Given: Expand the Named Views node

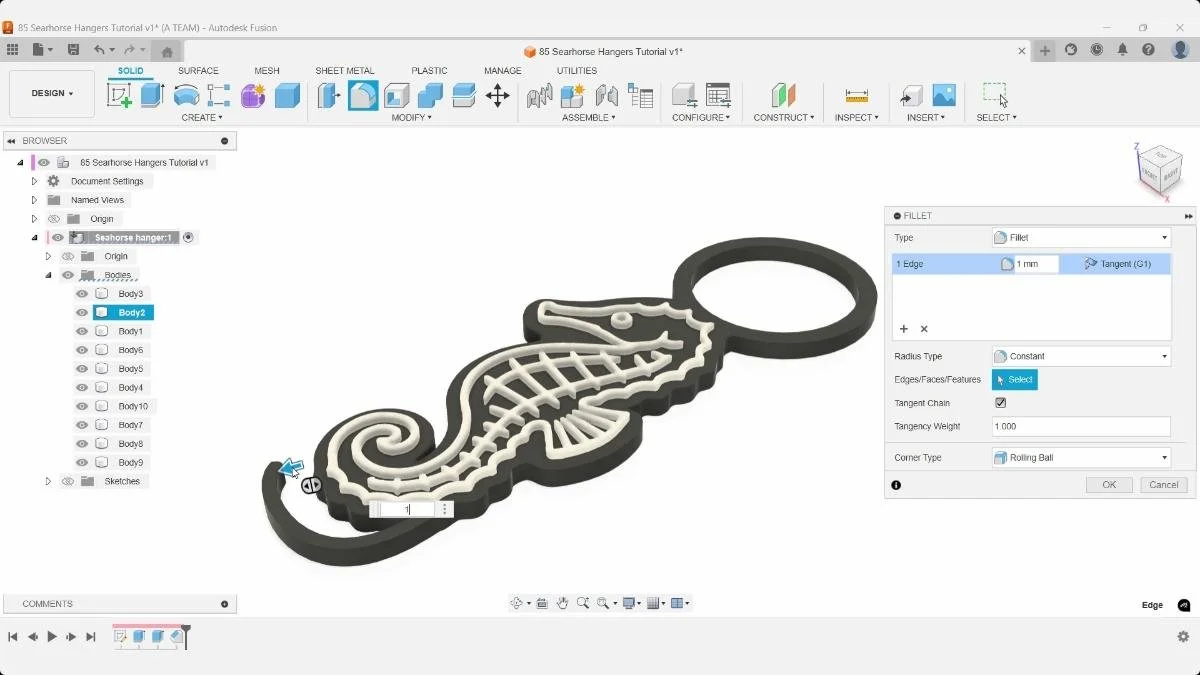Looking at the screenshot, I should tap(34, 200).
